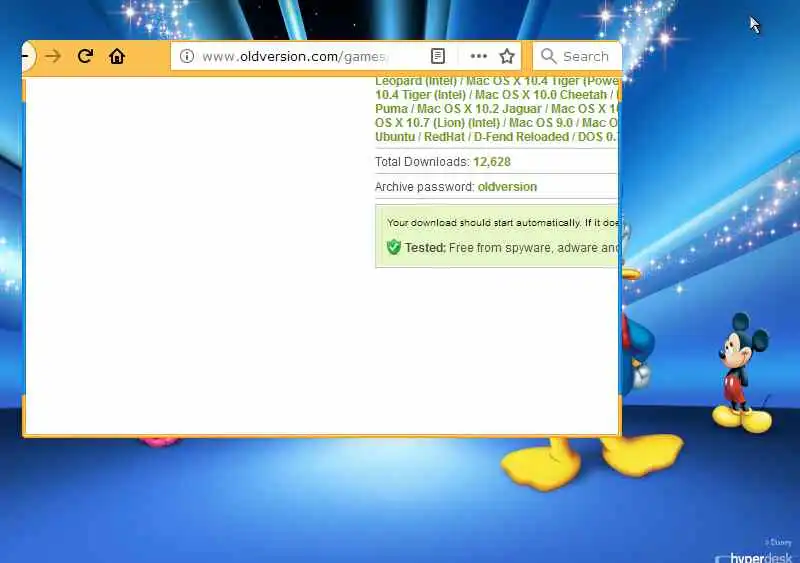Show site information icon in address bar
Viewport: 800px width, 563px height.
pyautogui.click(x=187, y=56)
